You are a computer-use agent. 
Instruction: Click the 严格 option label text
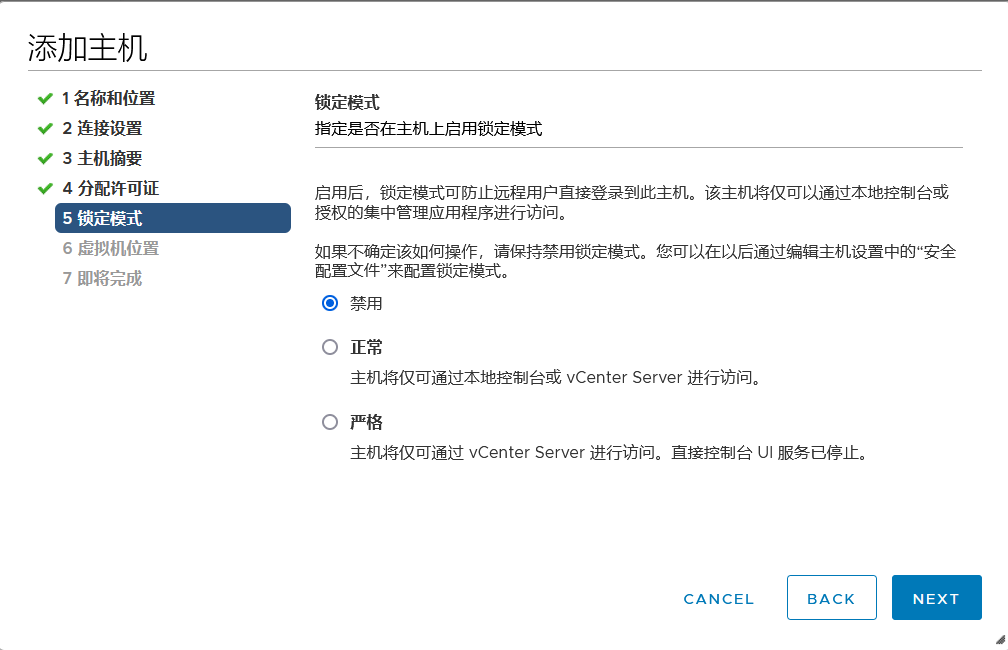pyautogui.click(x=366, y=422)
